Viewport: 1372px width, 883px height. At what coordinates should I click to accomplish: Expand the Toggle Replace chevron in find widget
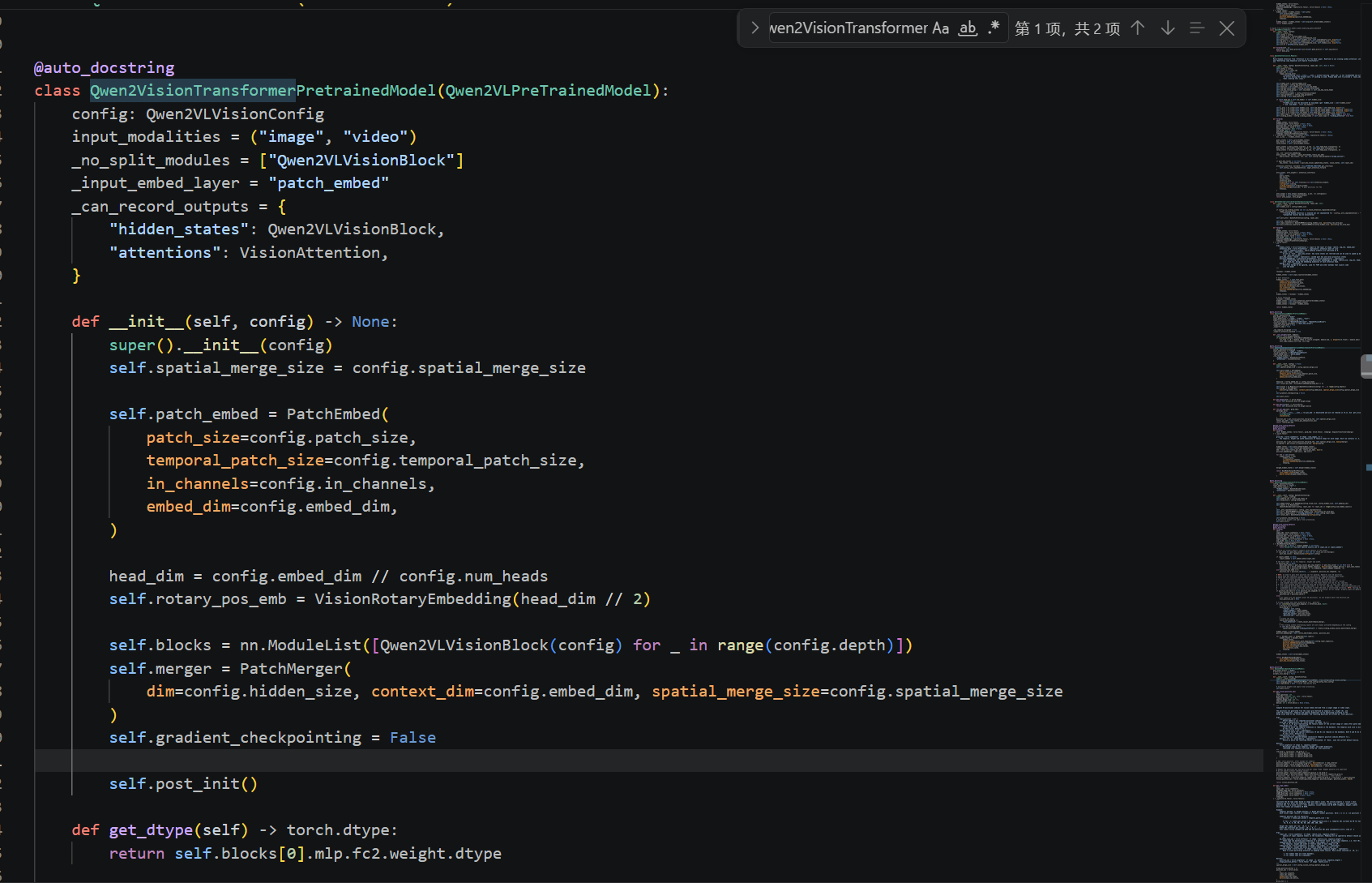click(x=754, y=28)
